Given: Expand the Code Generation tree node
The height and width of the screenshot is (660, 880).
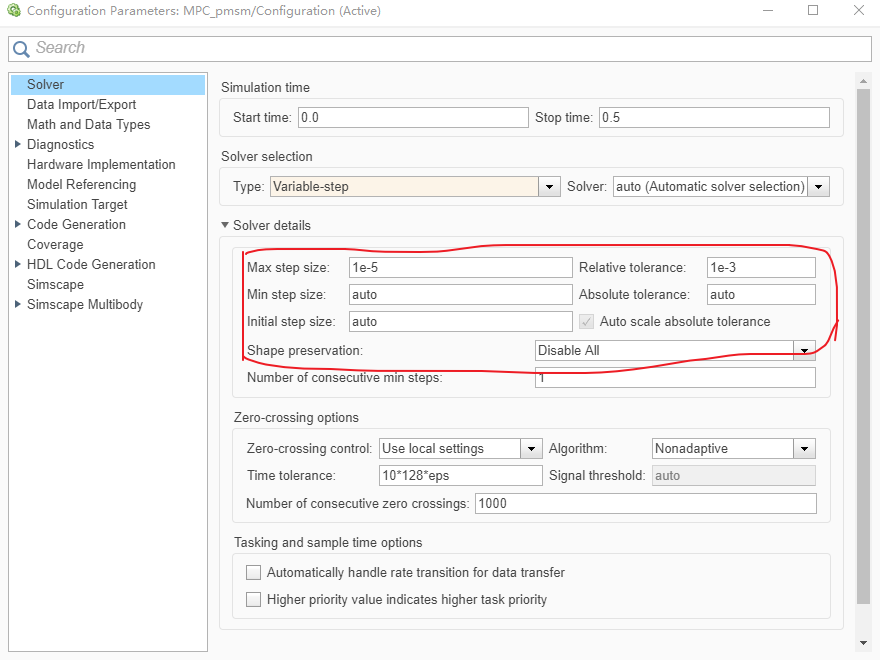Looking at the screenshot, I should pyautogui.click(x=18, y=224).
